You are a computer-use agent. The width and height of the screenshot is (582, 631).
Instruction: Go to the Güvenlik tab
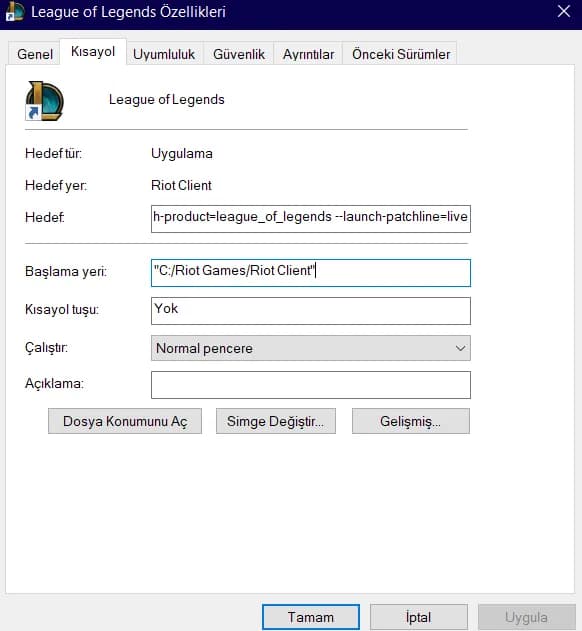click(239, 54)
